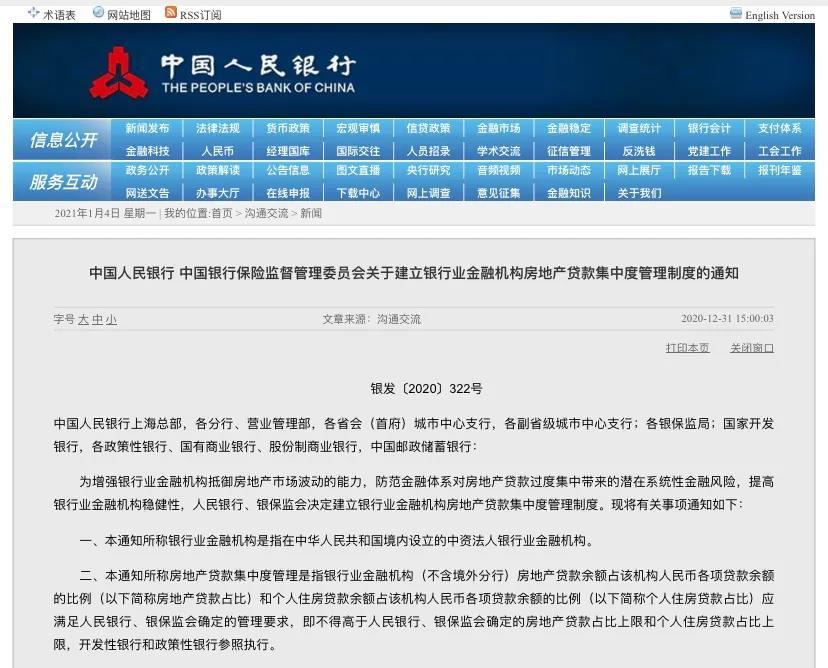Set font size to large 大
This screenshot has width=828, height=668.
click(84, 319)
